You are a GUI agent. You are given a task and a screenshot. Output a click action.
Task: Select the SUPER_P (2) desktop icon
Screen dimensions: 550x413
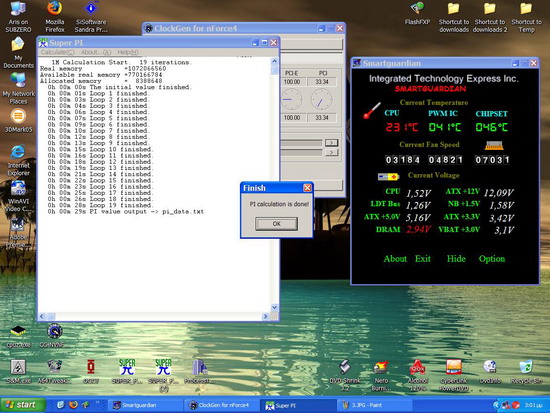tap(163, 375)
